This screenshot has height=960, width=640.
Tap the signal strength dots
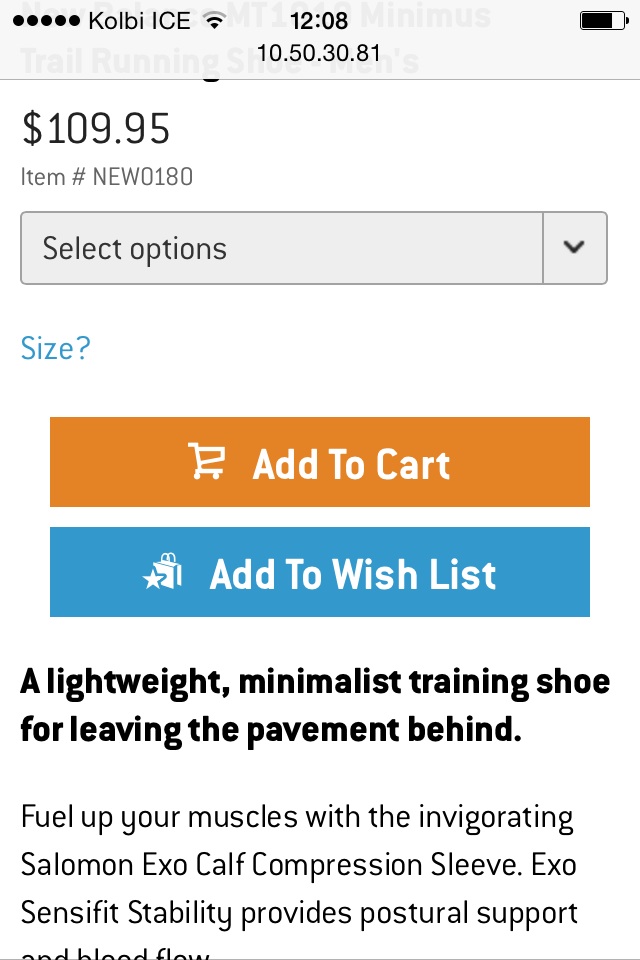[x=45, y=21]
